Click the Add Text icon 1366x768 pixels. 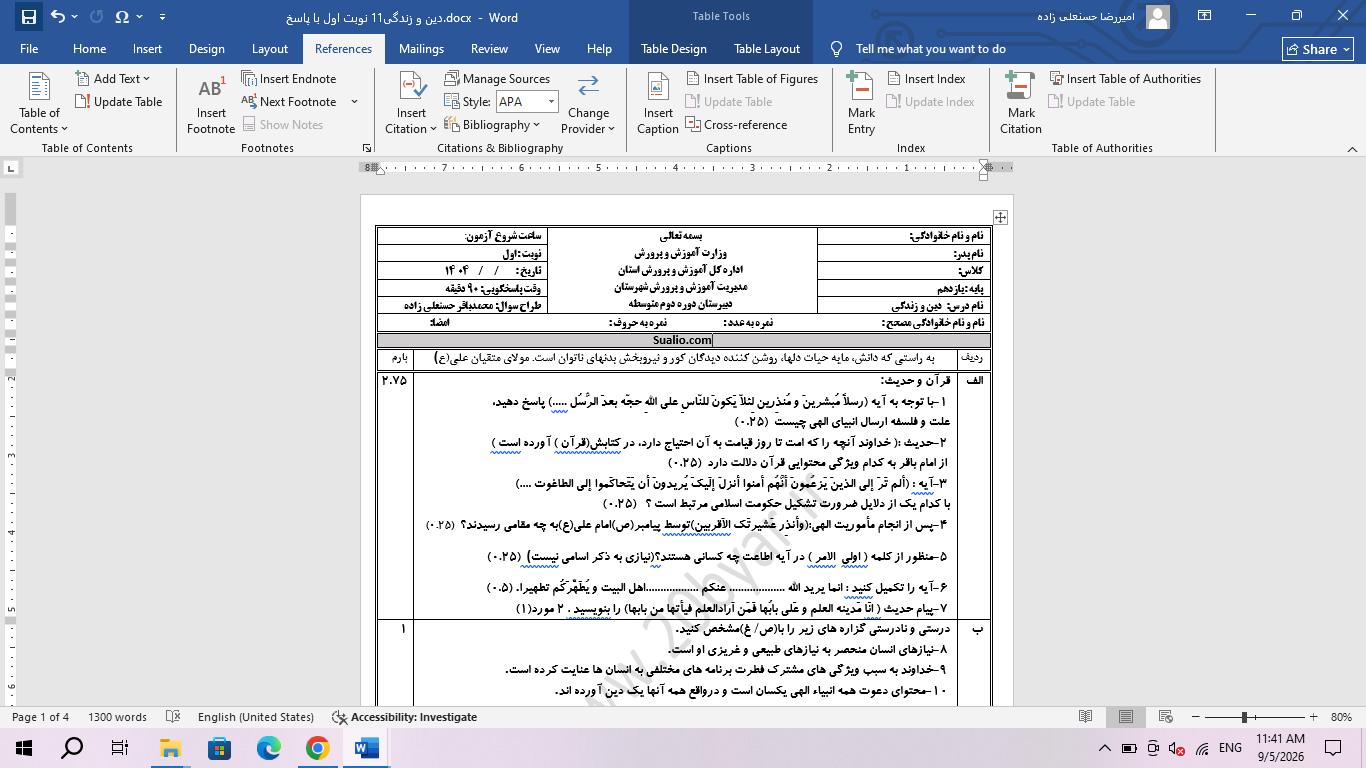coord(83,79)
